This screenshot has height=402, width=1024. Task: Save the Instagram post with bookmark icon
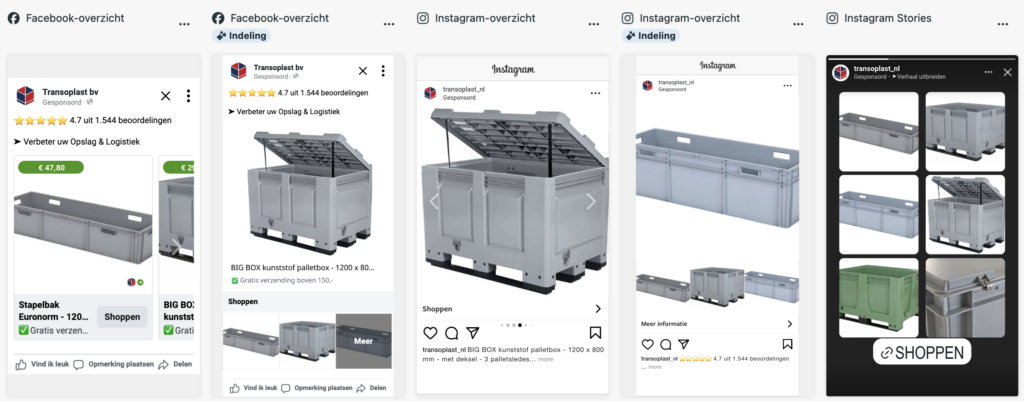click(x=595, y=333)
